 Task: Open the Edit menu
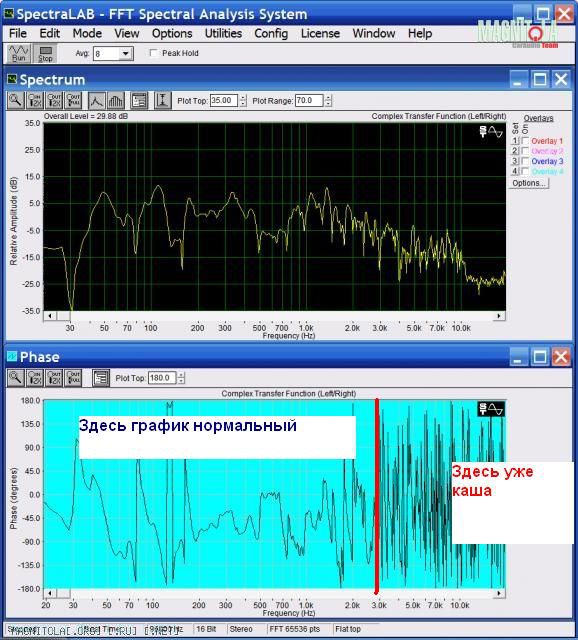(x=50, y=33)
